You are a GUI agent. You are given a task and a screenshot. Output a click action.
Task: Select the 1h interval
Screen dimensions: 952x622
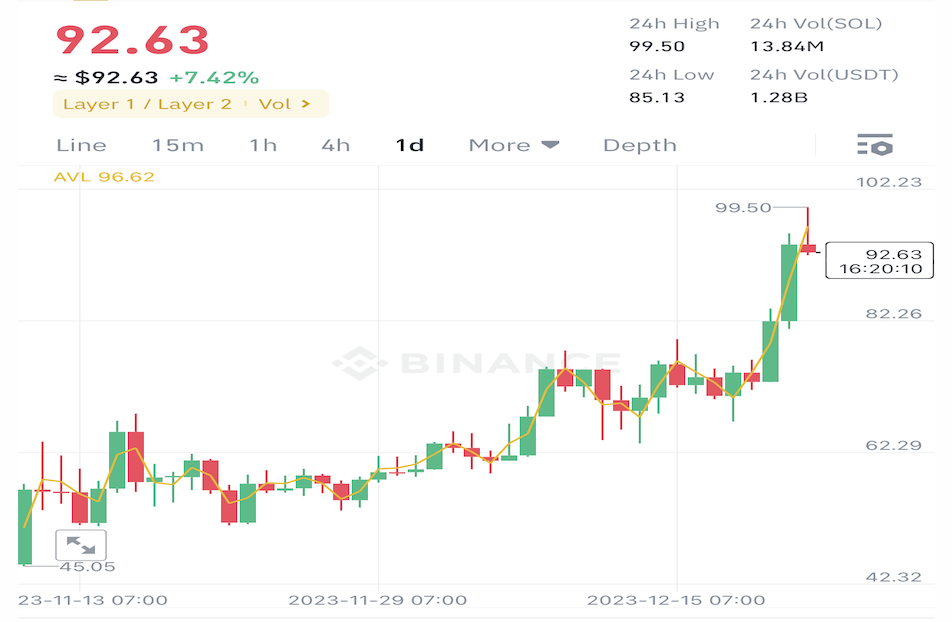click(x=264, y=145)
